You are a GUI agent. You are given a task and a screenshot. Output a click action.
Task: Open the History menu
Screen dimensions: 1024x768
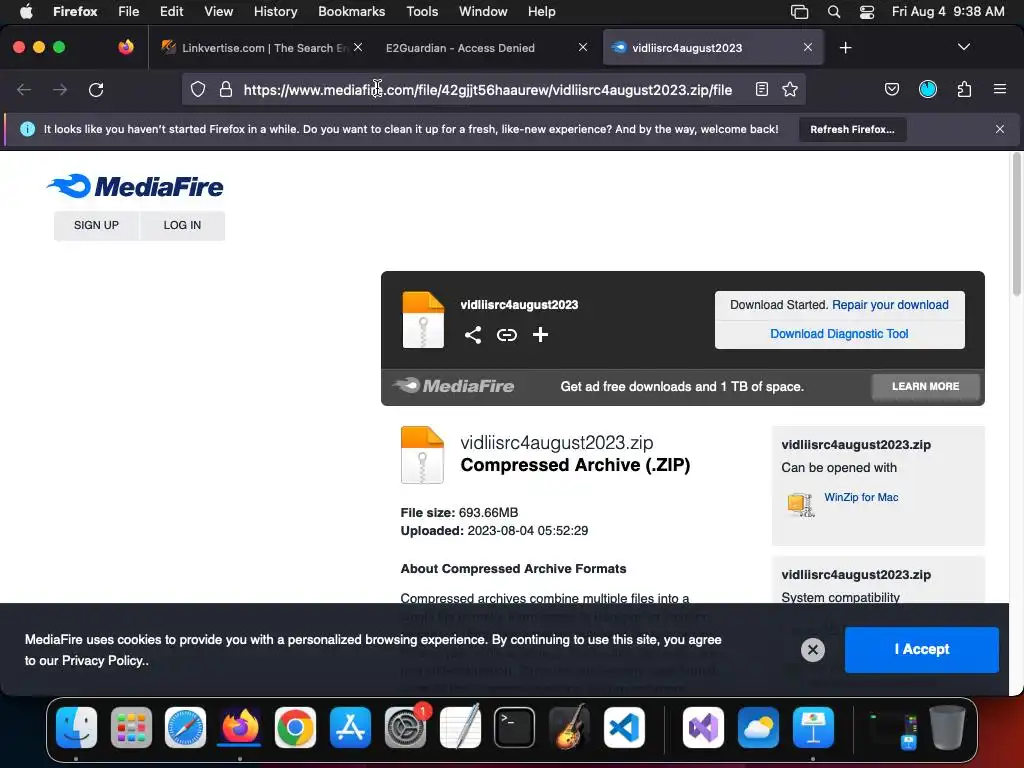[275, 11]
